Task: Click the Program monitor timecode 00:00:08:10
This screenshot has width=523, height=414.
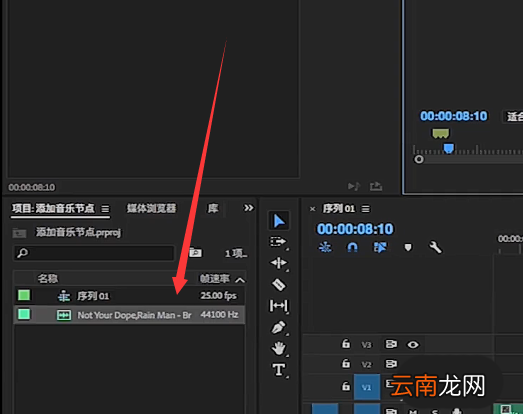Action: tap(454, 116)
